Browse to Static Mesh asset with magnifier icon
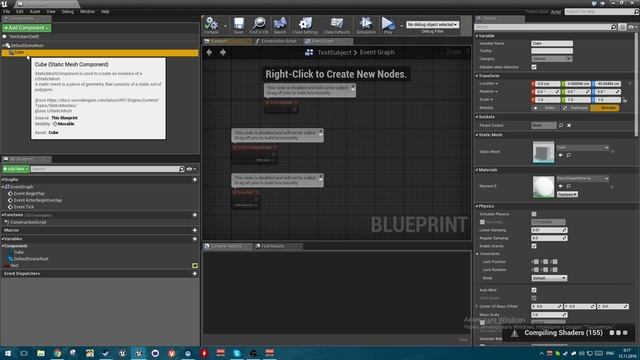Screen dimensions: 640x360 [x=569, y=155]
